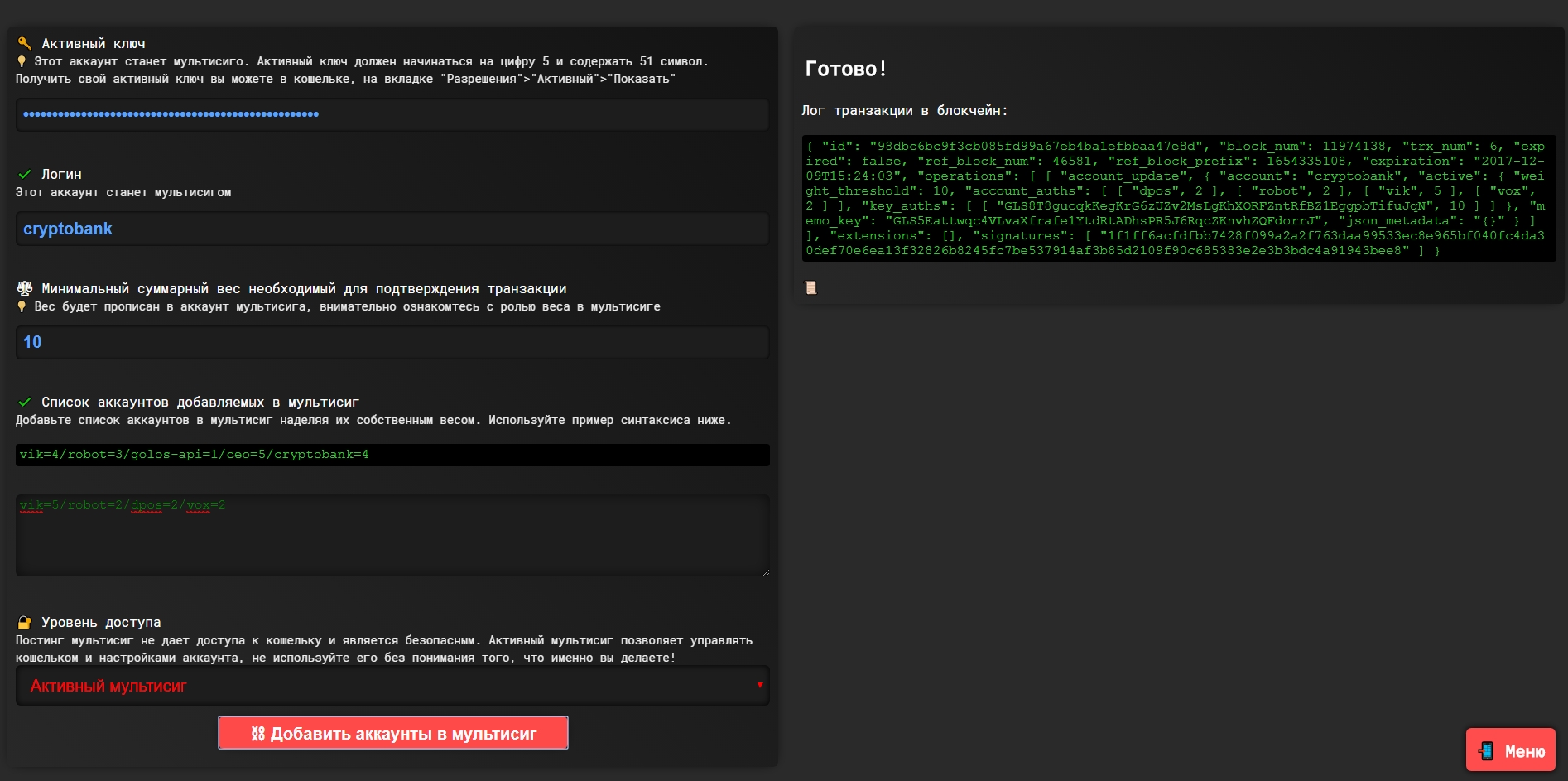Open the red Меню button

click(1511, 750)
